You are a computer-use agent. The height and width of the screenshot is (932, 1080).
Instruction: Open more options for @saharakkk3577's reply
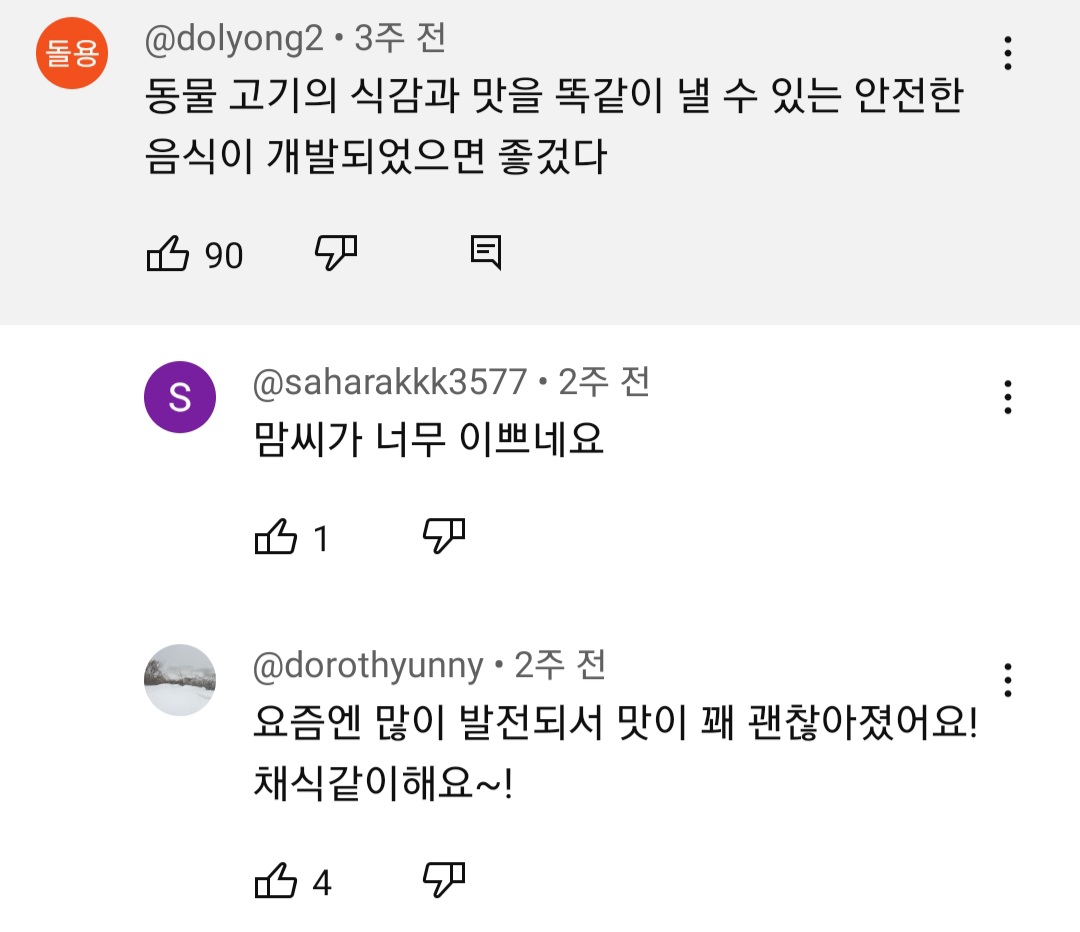[x=1008, y=397]
